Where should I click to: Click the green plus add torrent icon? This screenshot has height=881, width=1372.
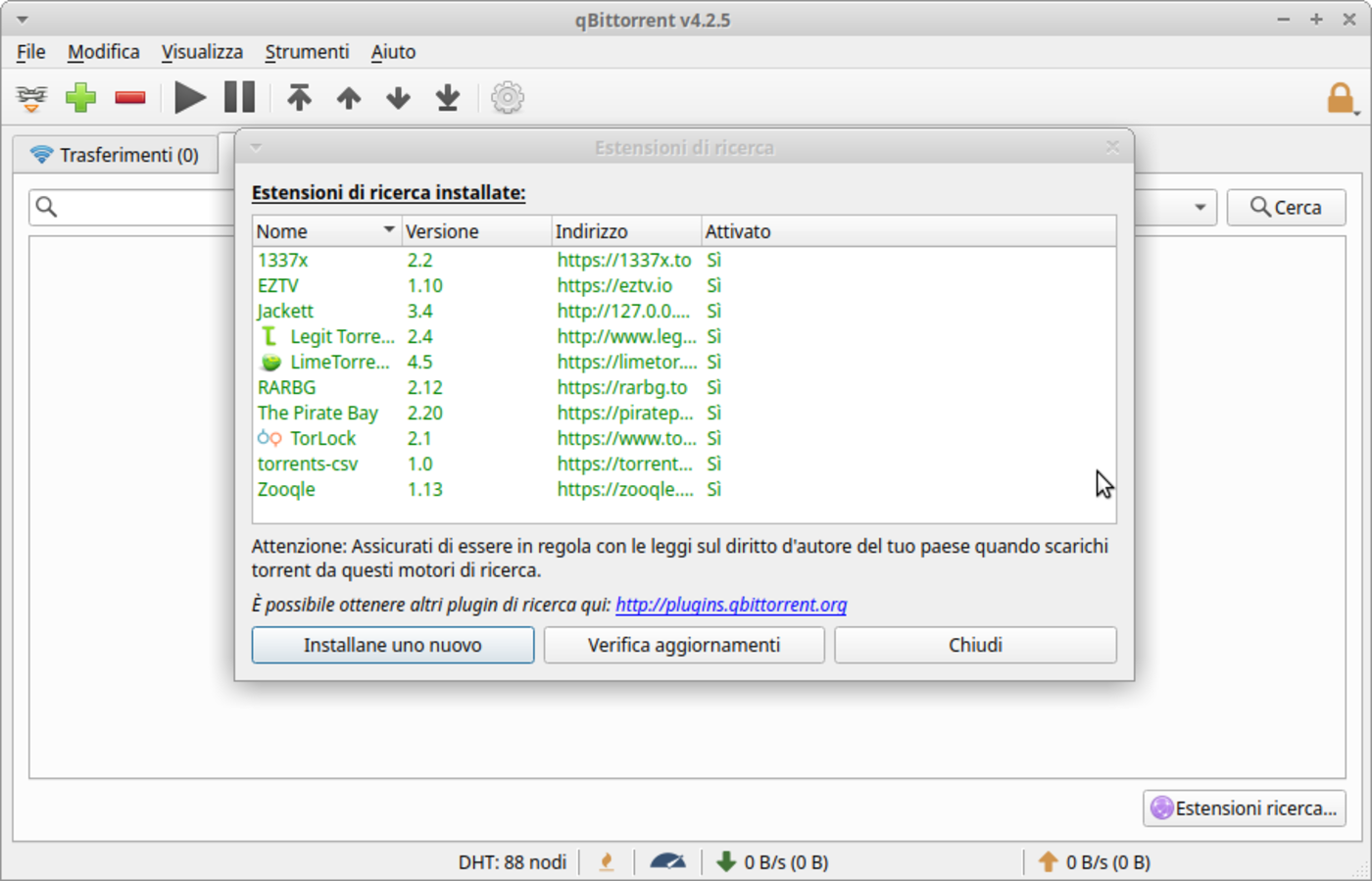tap(80, 98)
